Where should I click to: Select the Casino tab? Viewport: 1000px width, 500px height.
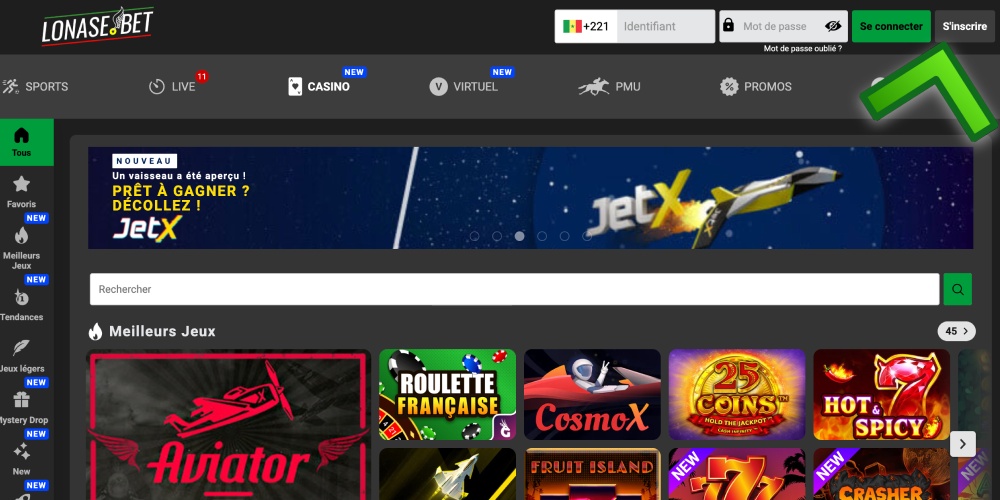click(x=319, y=86)
